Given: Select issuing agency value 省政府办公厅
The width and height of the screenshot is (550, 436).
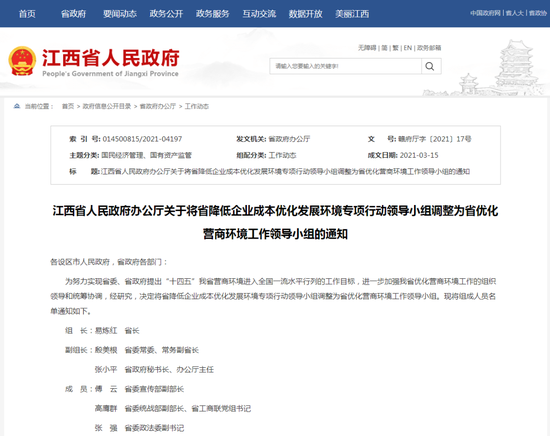Looking at the screenshot, I should (x=289, y=139).
